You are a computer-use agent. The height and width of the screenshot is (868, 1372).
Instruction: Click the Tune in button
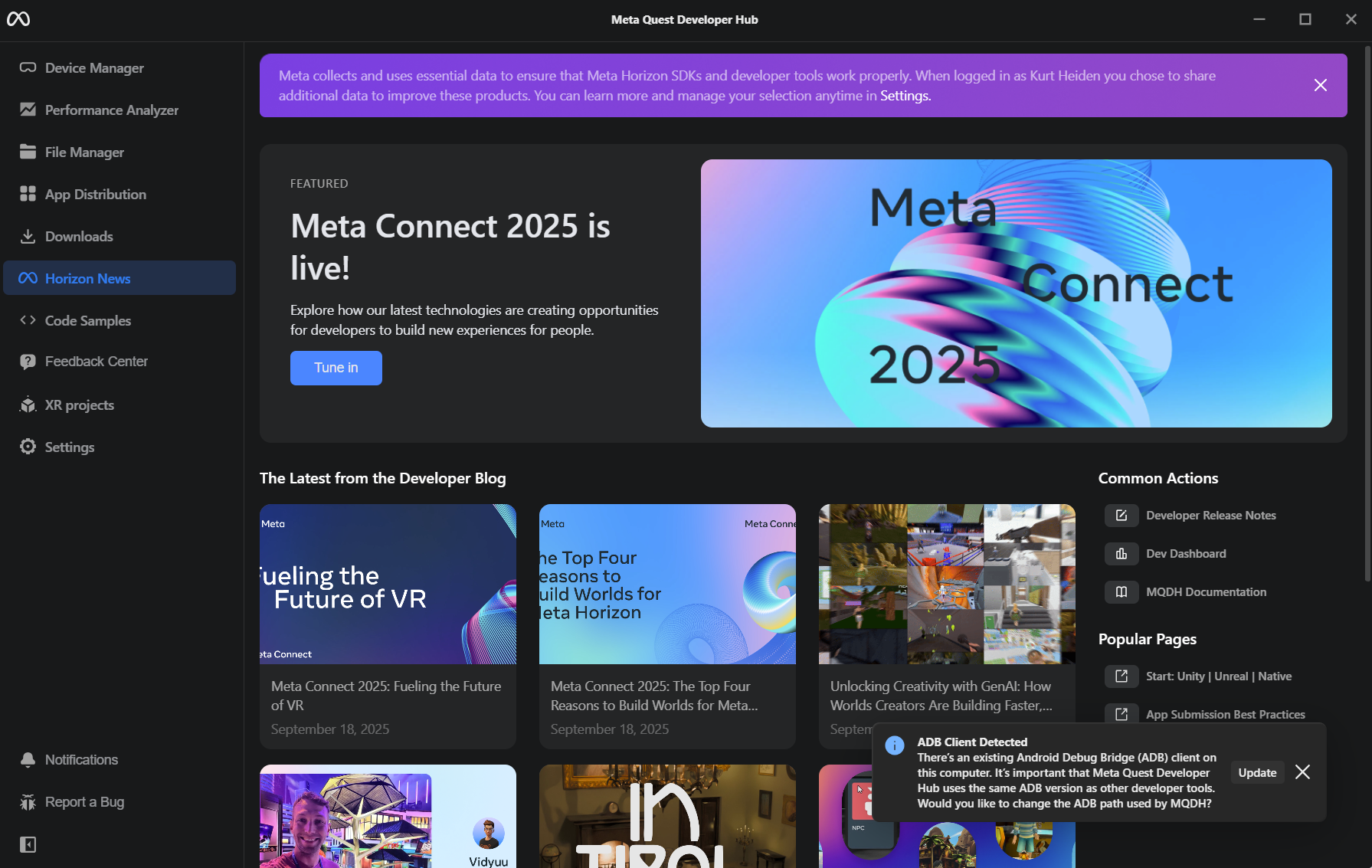pos(336,368)
